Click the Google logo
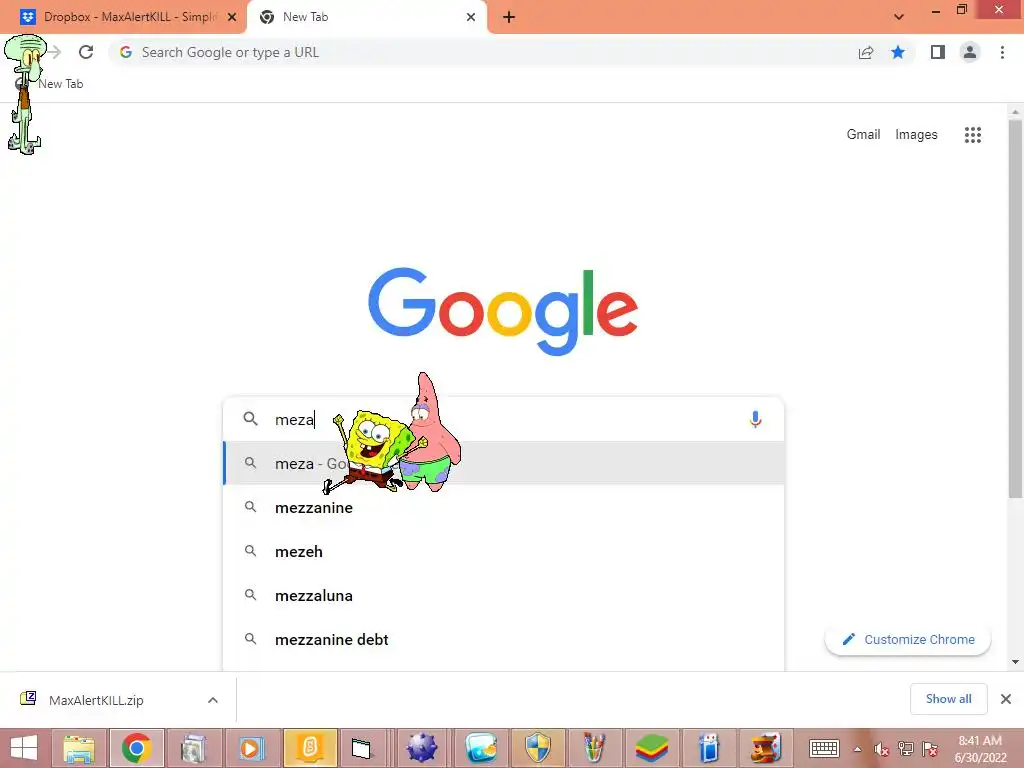 click(503, 311)
